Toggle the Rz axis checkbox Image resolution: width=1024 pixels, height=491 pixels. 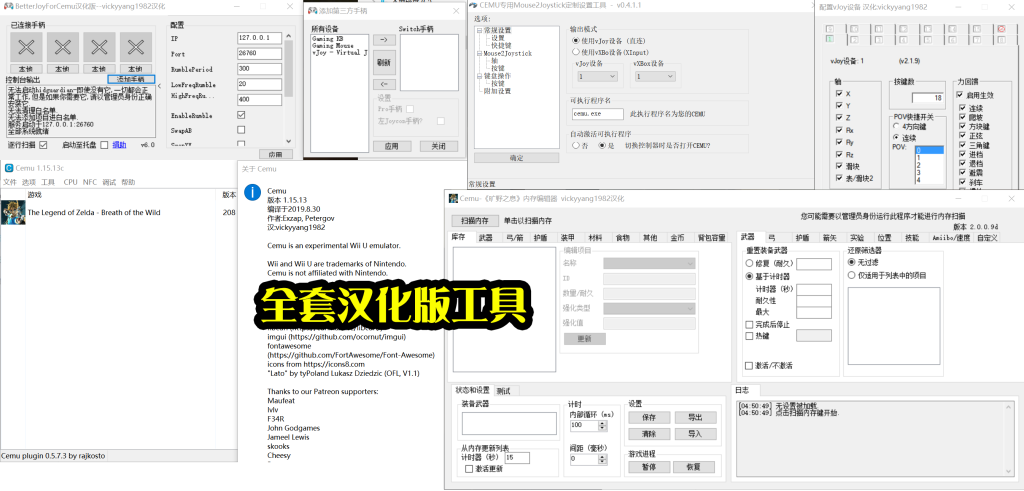pos(839,154)
